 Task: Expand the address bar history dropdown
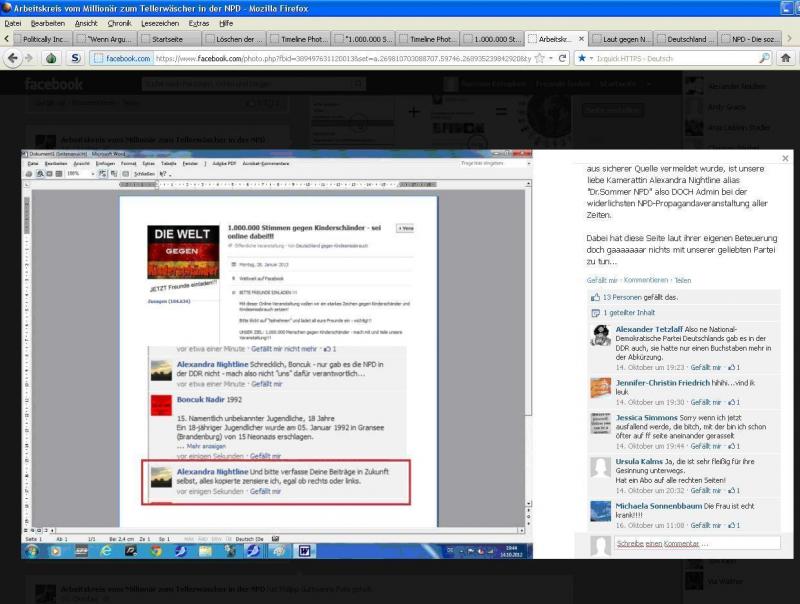[x=552, y=58]
